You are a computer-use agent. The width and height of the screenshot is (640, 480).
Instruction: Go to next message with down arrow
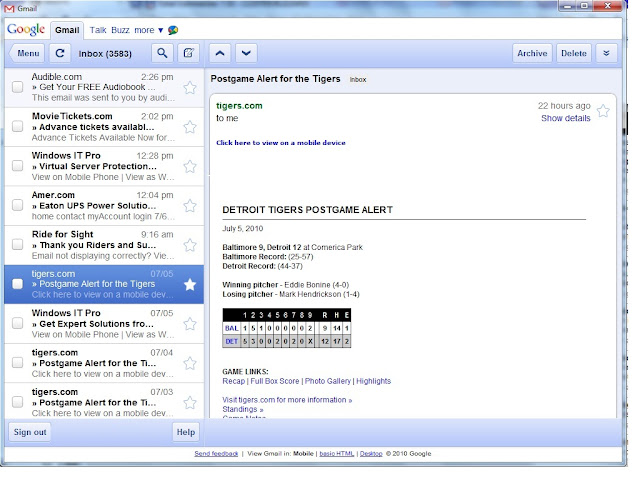(246, 53)
